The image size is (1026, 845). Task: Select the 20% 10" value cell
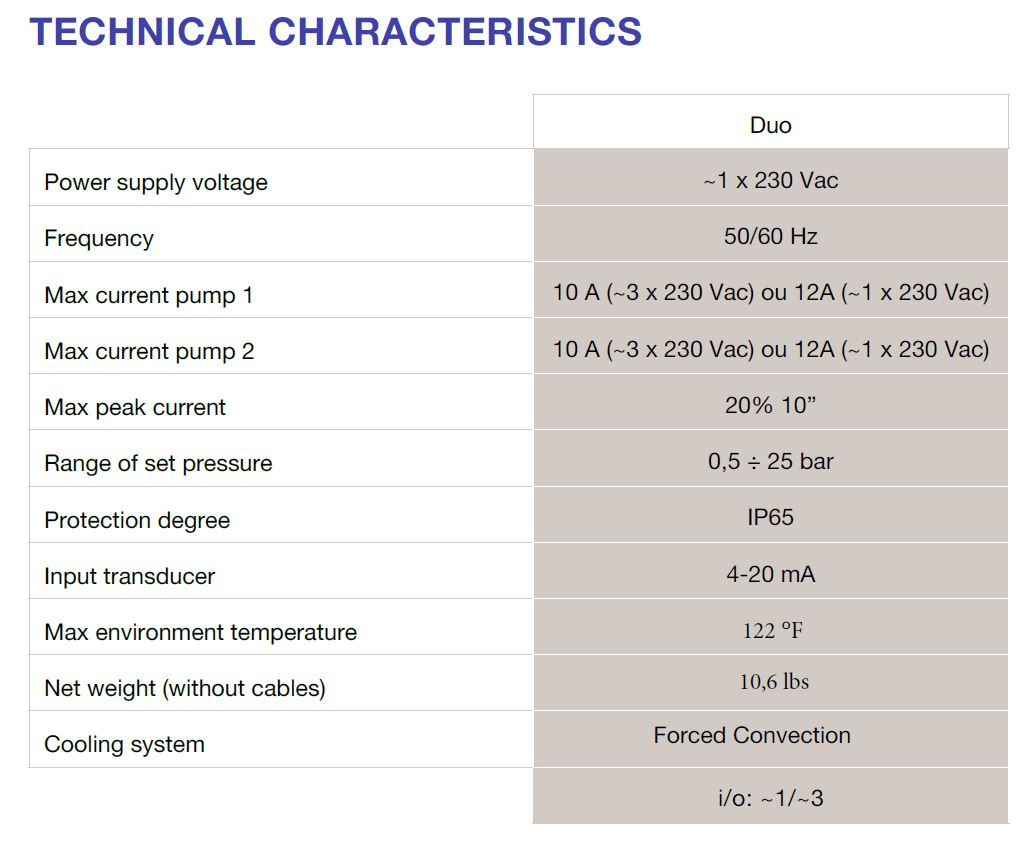(x=770, y=403)
